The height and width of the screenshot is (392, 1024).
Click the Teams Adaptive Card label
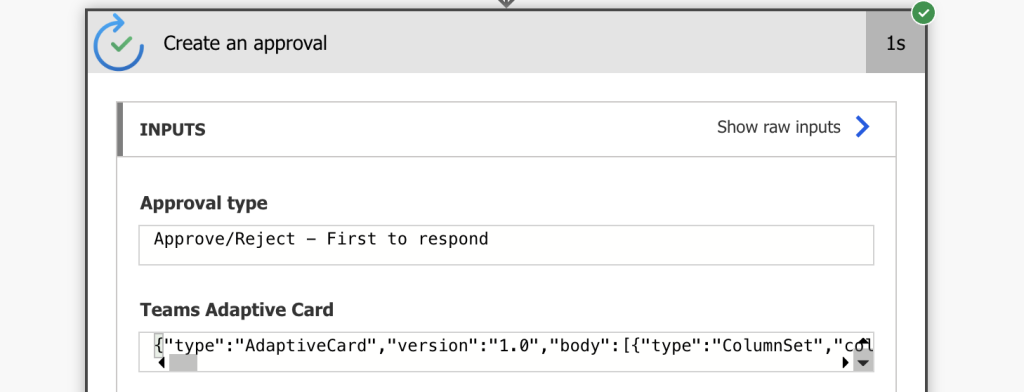click(237, 309)
